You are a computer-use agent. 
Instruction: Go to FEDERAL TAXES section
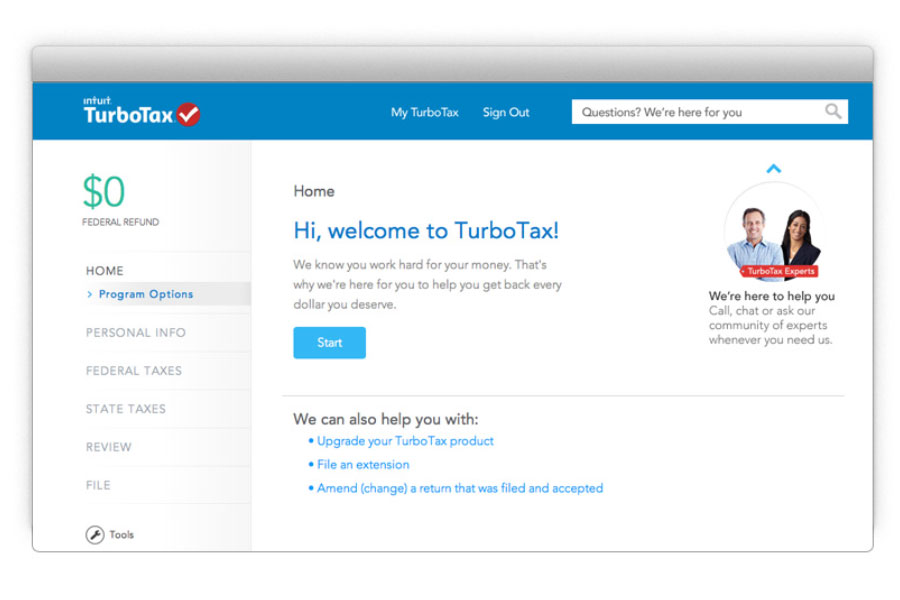tap(134, 371)
